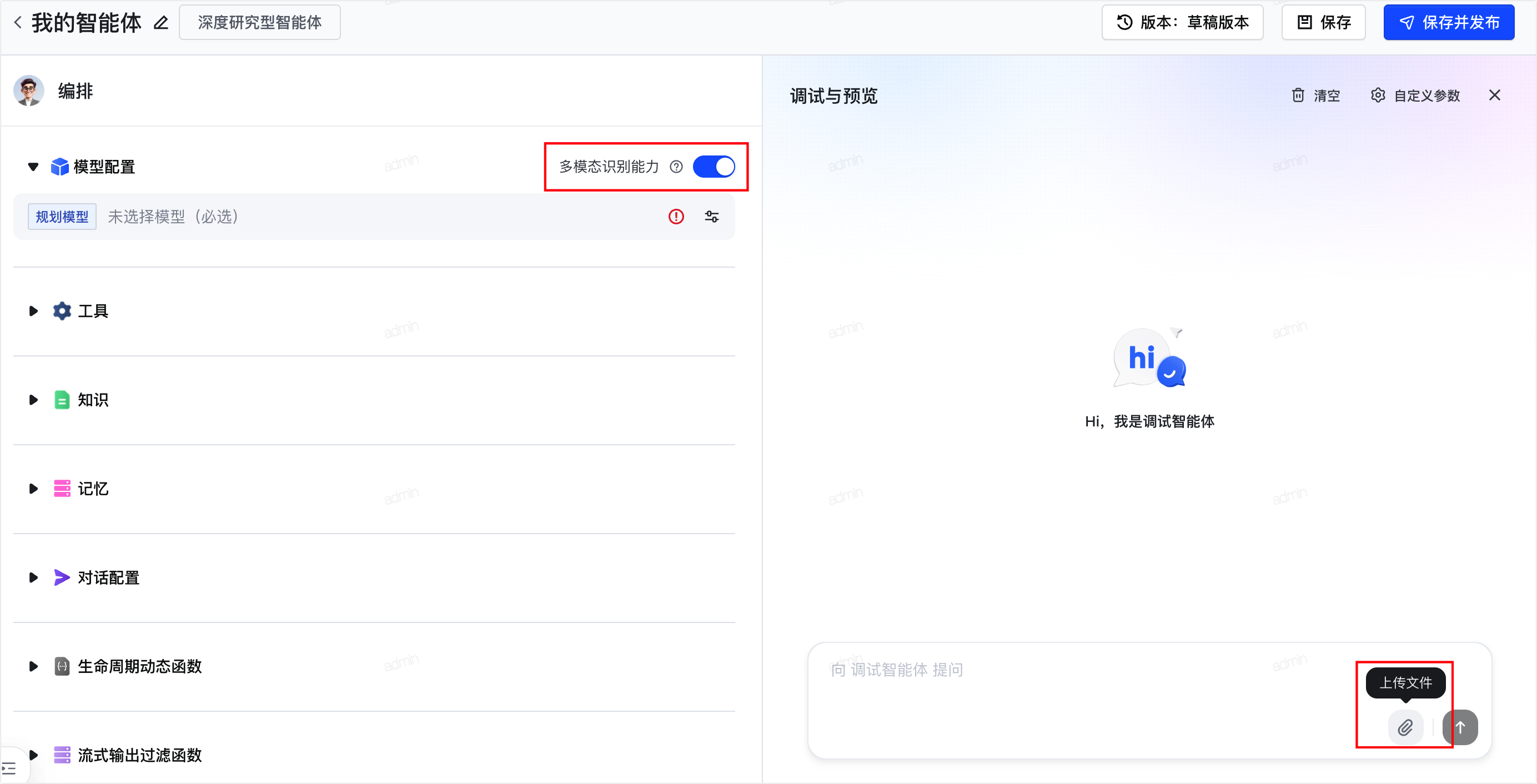Click the purple 流式输出过滤函数 icon

pos(62,756)
